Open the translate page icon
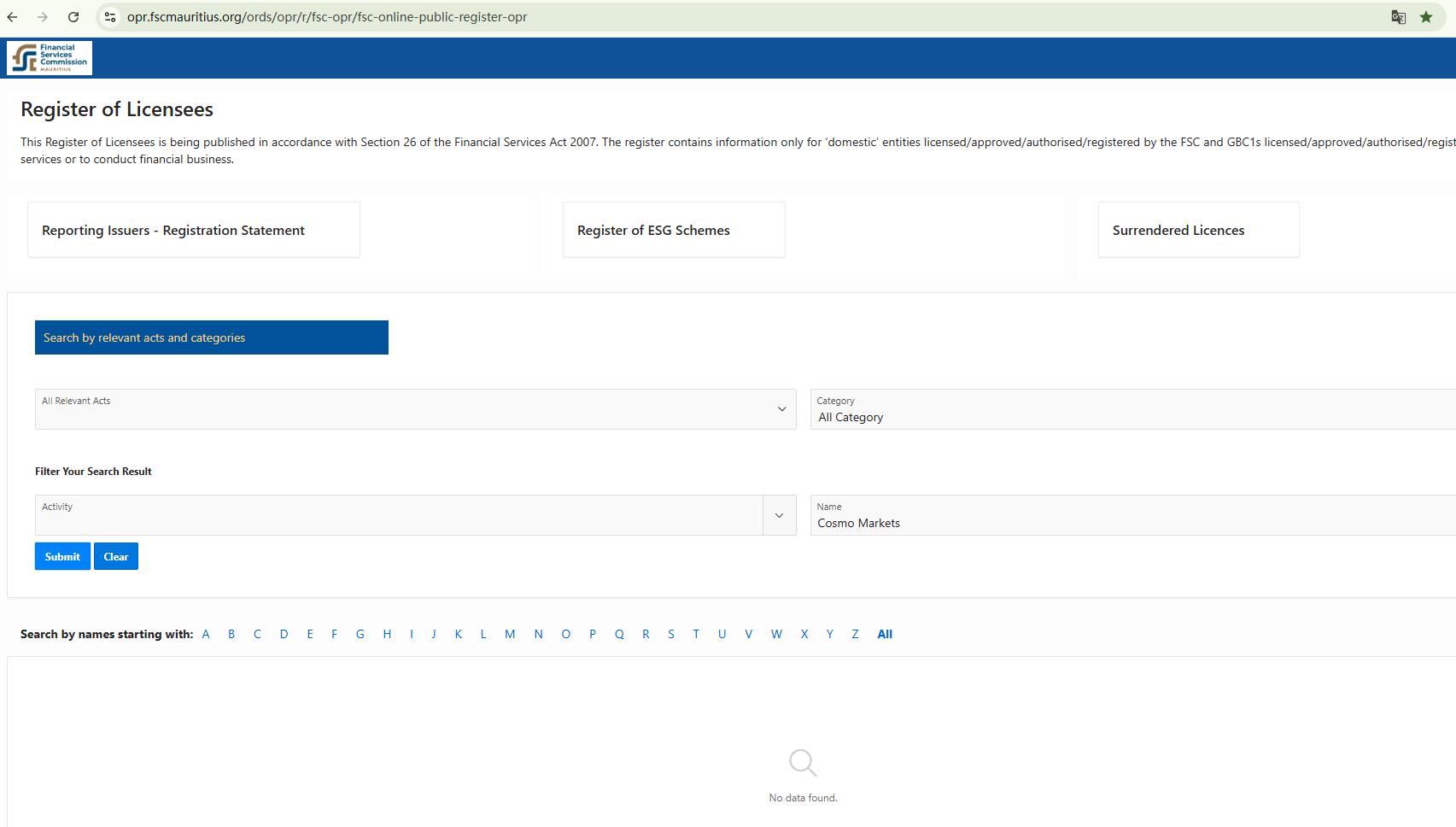Screen dimensions: 1456x827 coord(1398,17)
